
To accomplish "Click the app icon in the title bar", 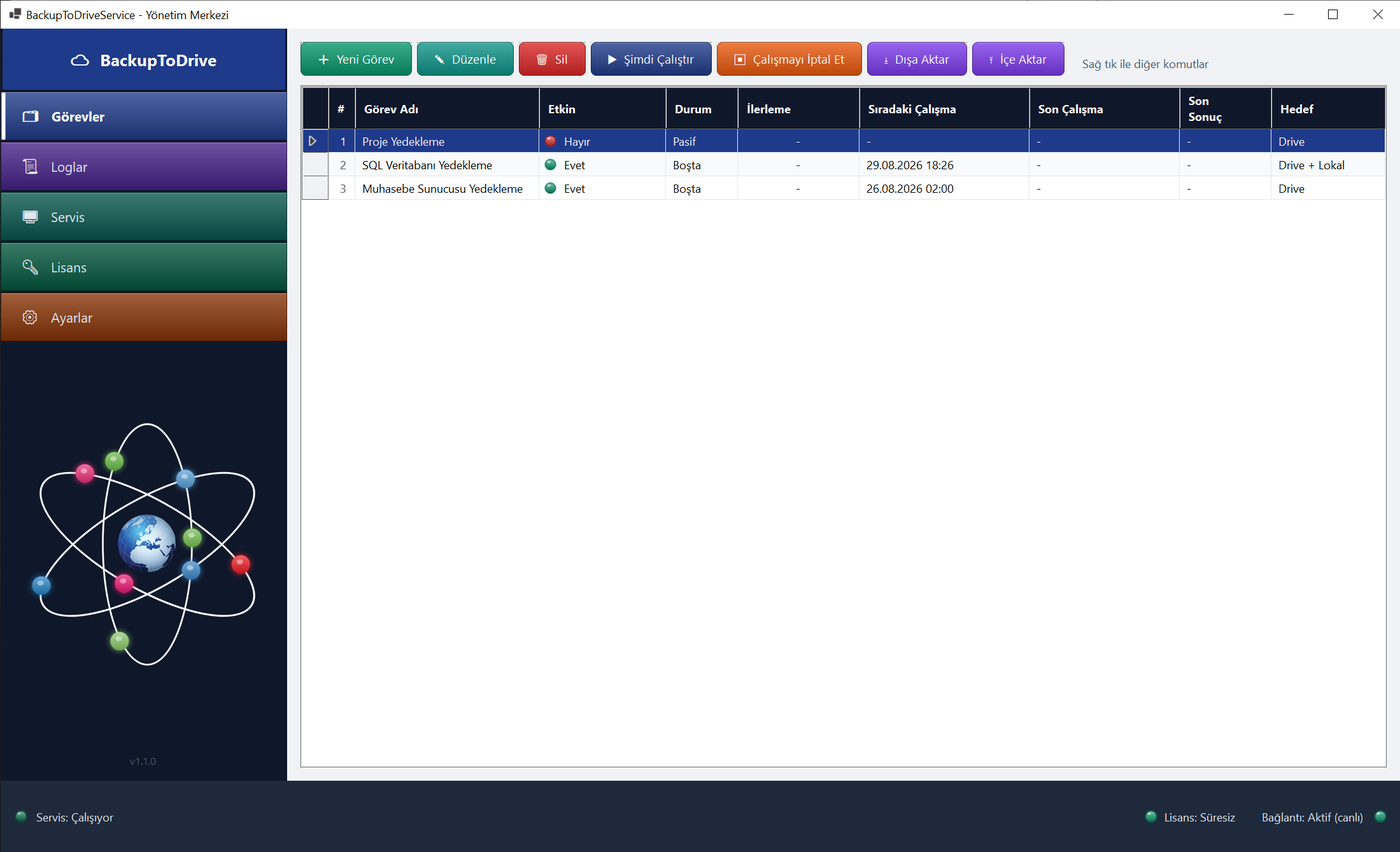I will tap(15, 14).
